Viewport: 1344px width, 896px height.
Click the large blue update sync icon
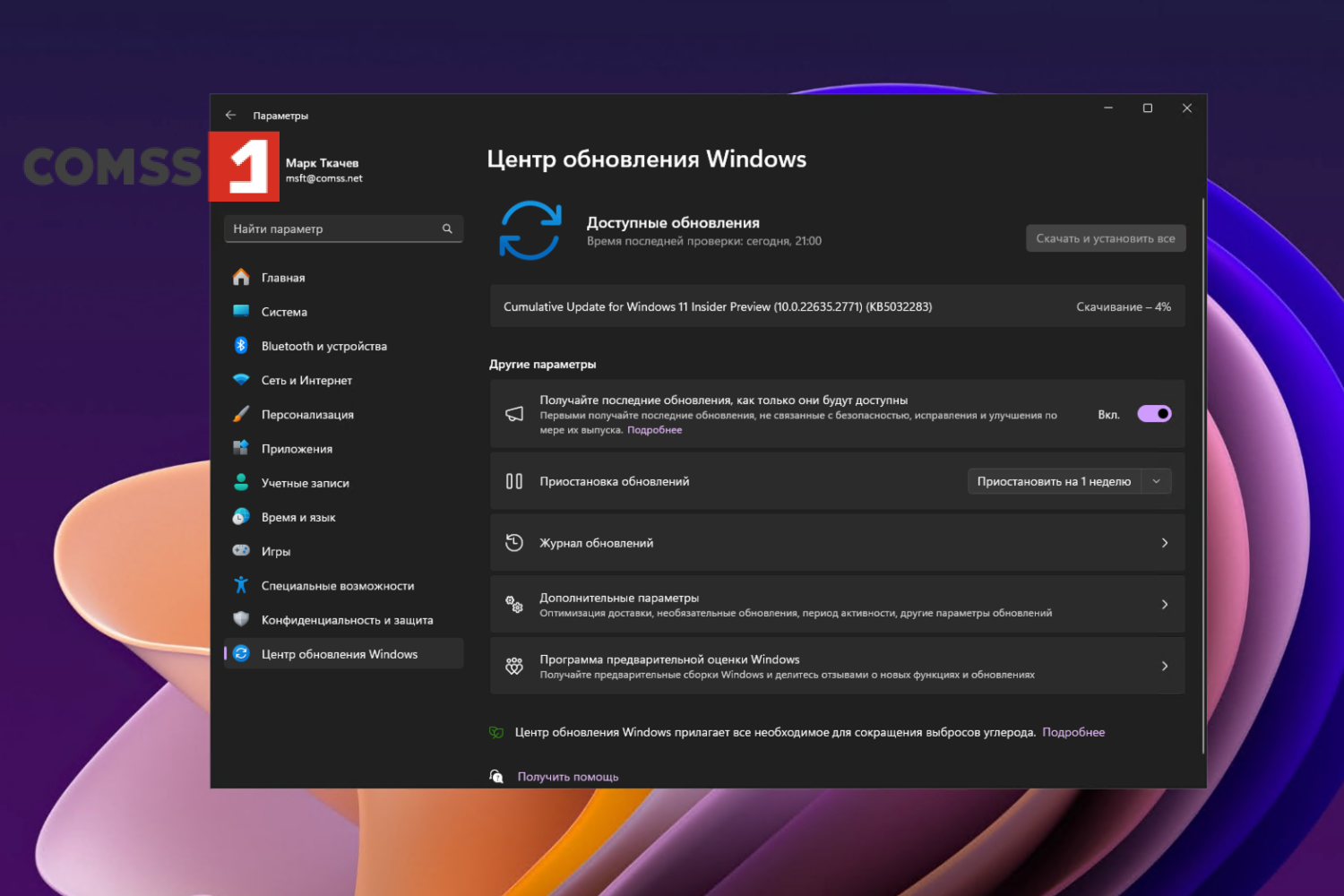530,230
